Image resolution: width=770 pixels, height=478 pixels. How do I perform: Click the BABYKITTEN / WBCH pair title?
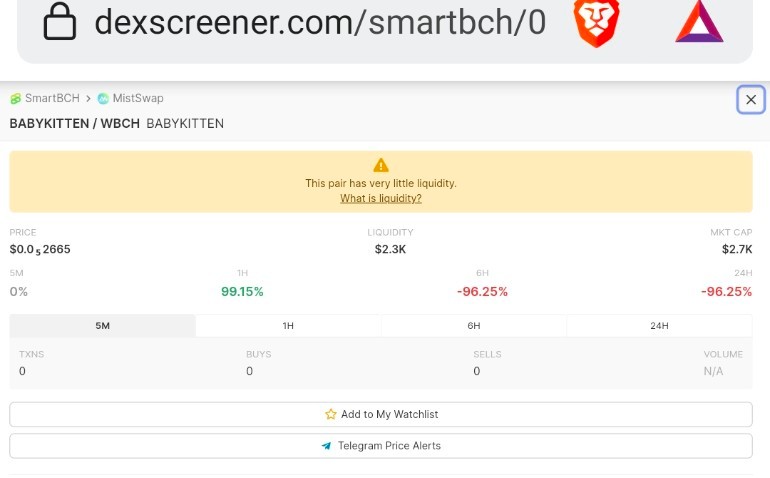pos(75,123)
